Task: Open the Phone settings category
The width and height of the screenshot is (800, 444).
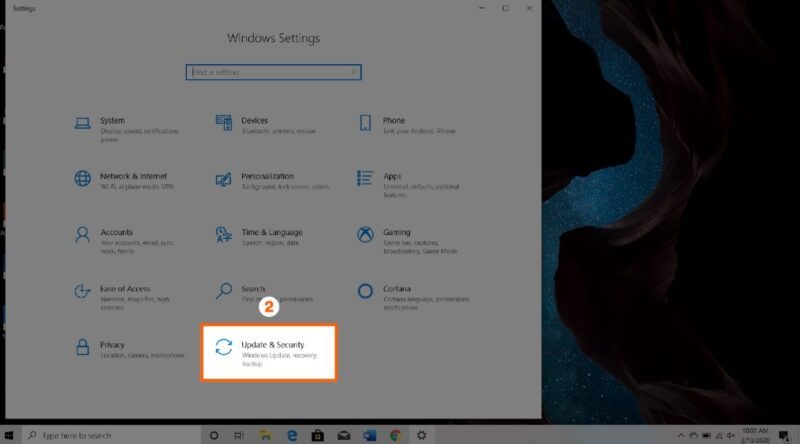Action: (407, 125)
